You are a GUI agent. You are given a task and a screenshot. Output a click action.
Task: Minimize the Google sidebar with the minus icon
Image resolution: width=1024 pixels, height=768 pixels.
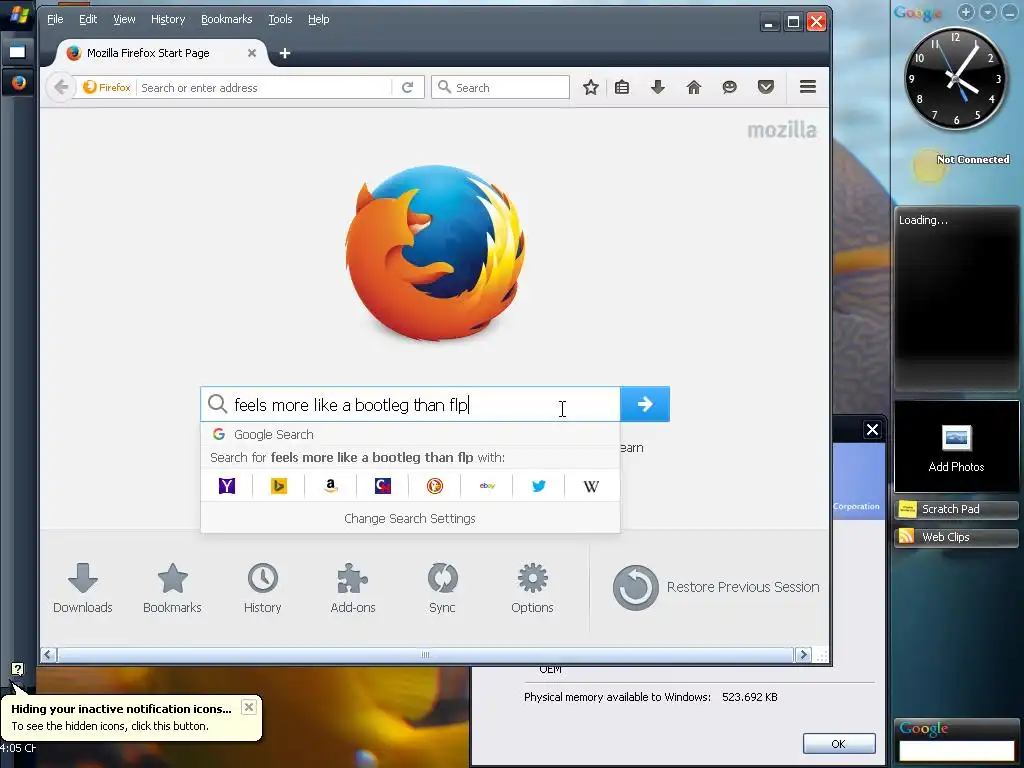1009,12
